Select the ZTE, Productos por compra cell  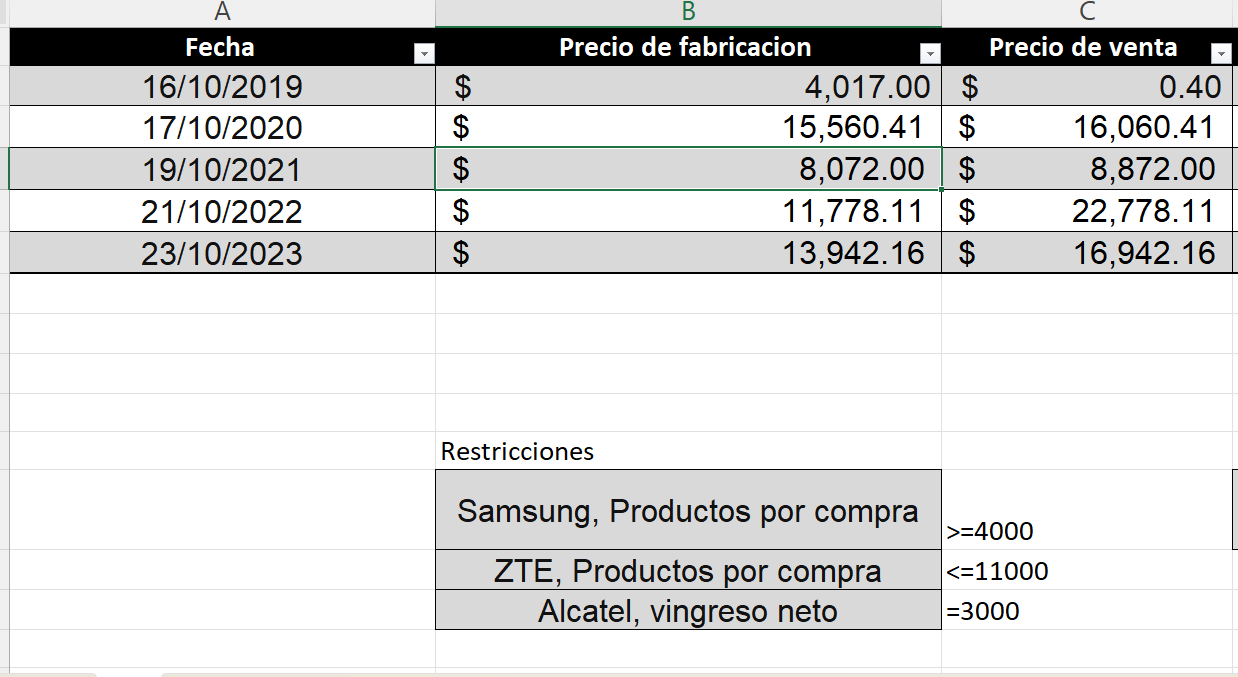click(688, 570)
